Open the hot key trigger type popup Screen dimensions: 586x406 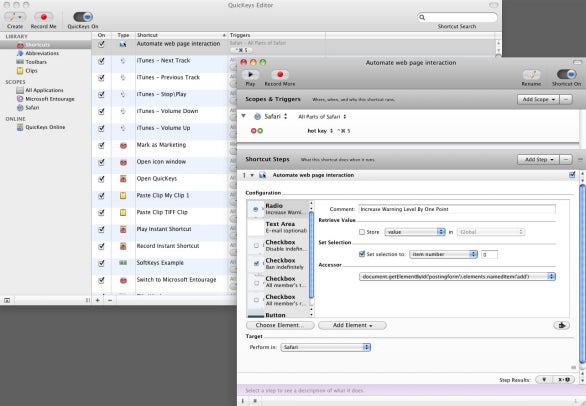coord(320,131)
